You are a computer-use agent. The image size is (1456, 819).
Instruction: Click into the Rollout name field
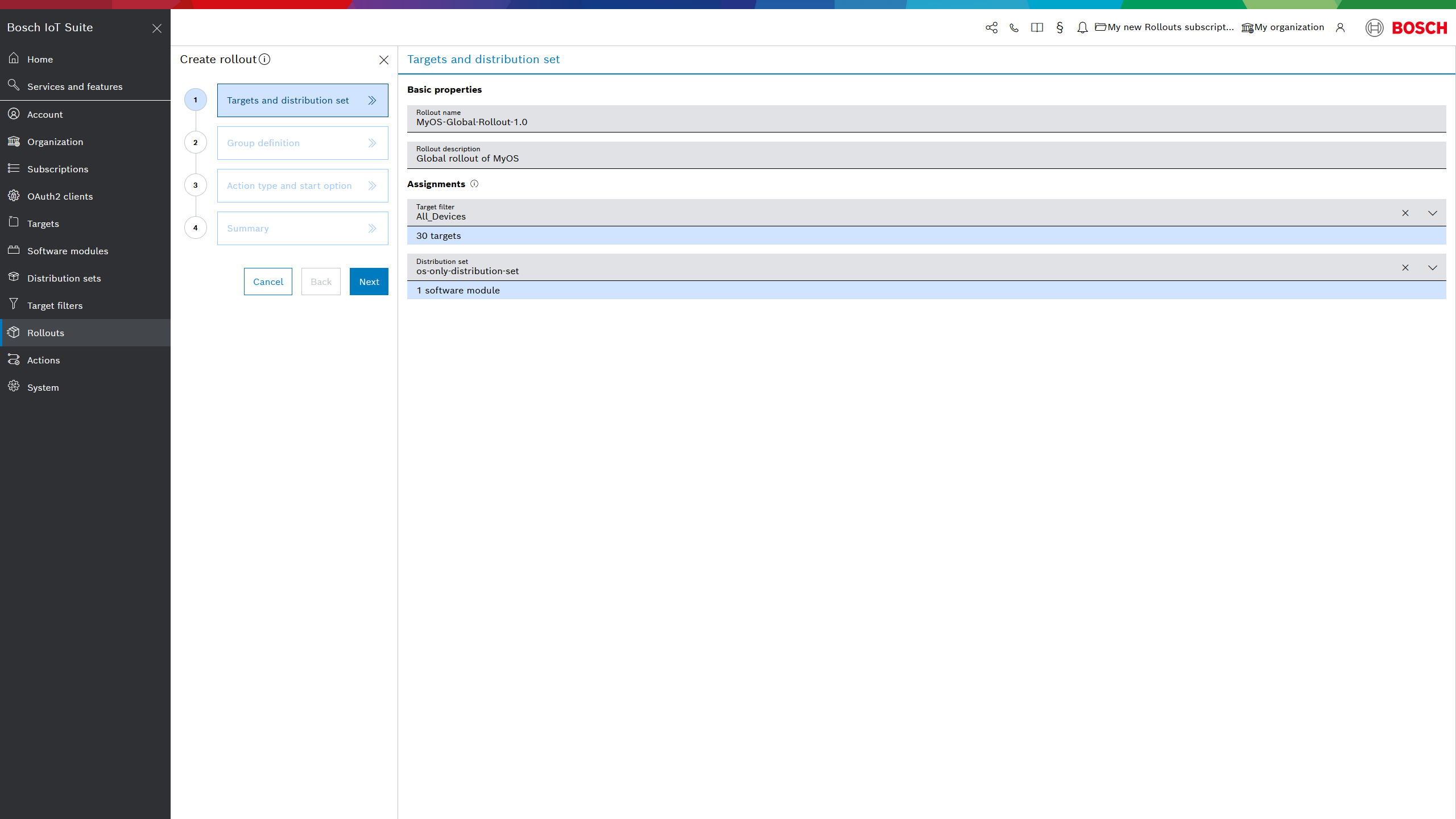(x=926, y=122)
